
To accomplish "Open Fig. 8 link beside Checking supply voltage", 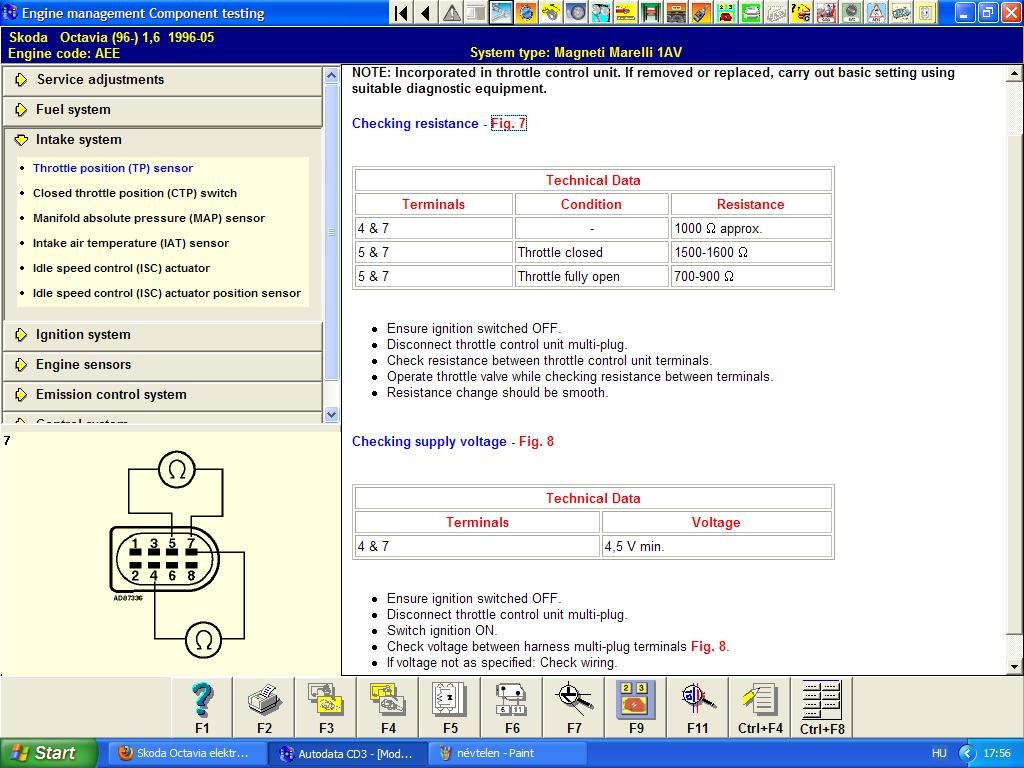I will click(536, 441).
